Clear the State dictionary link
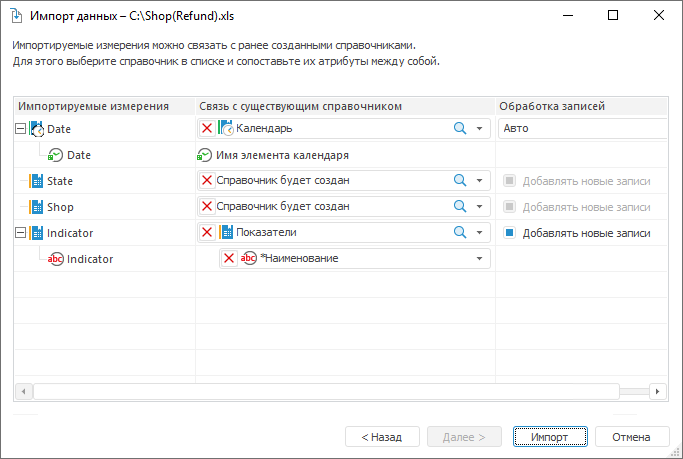 point(207,180)
